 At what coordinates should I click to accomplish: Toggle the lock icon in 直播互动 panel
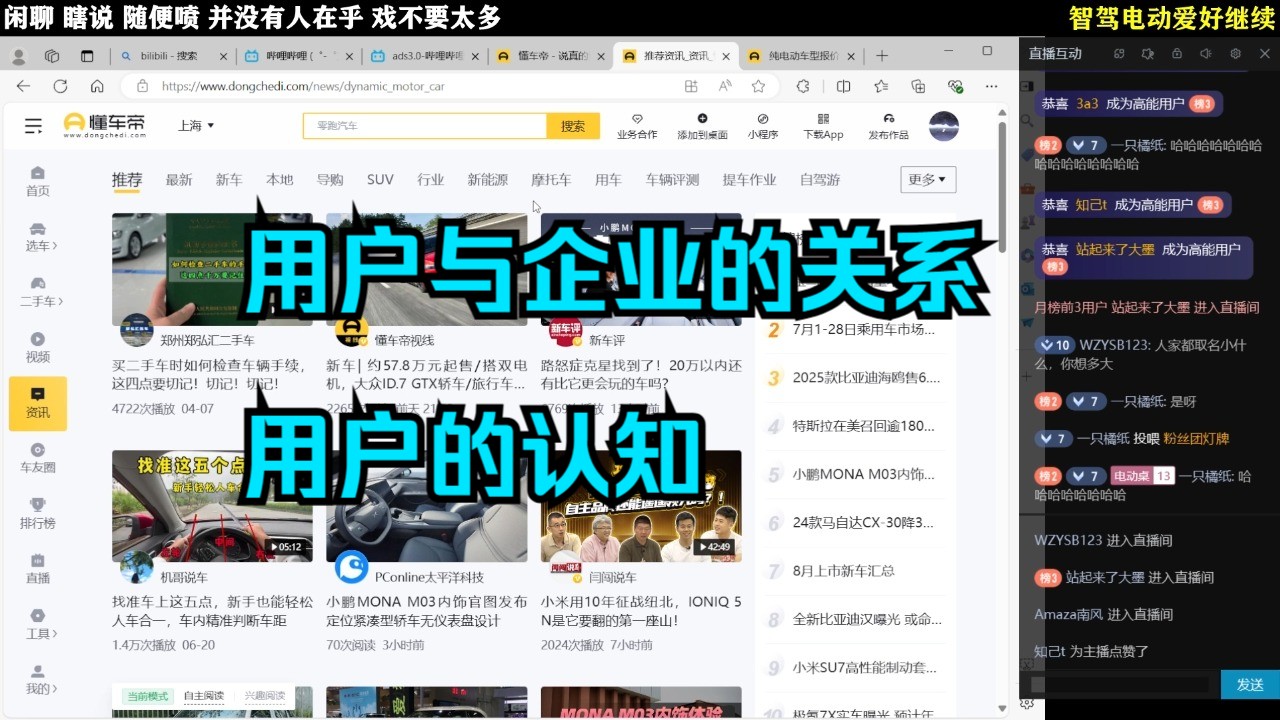click(x=1177, y=53)
